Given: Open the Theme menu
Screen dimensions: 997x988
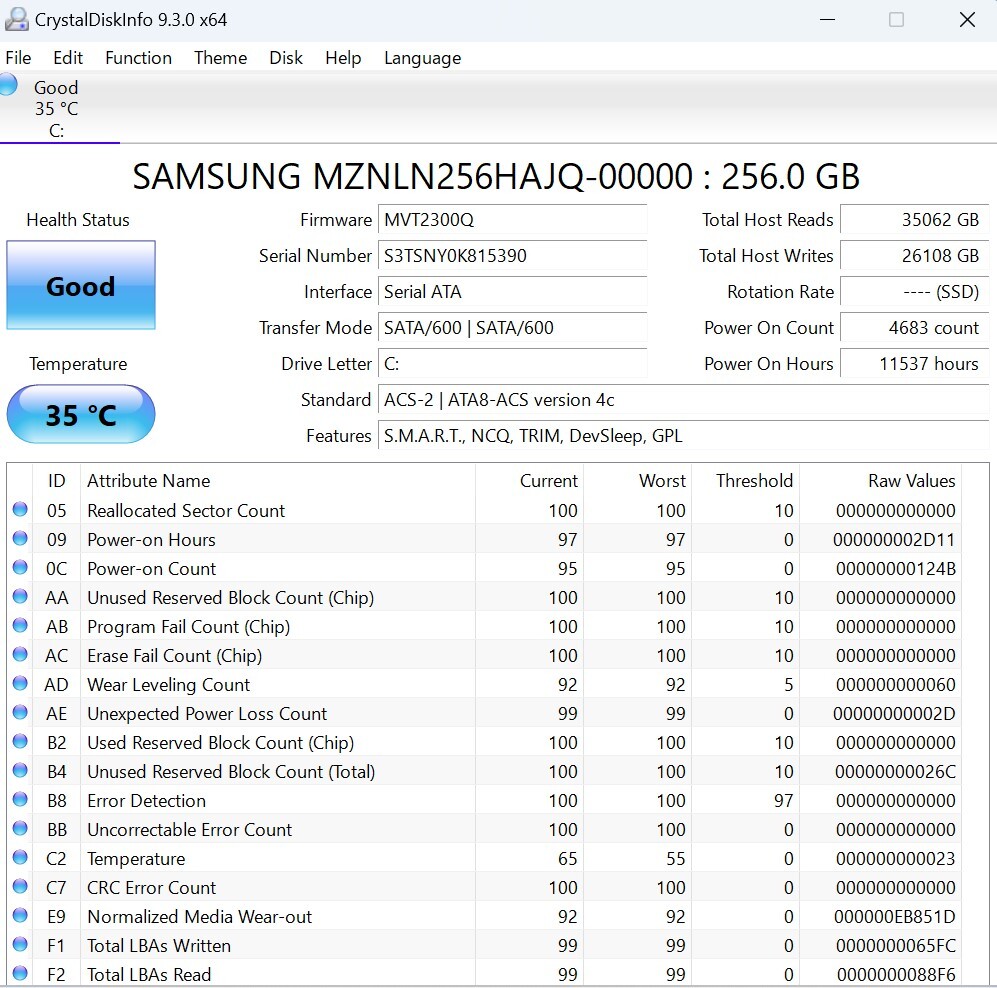Looking at the screenshot, I should pos(220,58).
